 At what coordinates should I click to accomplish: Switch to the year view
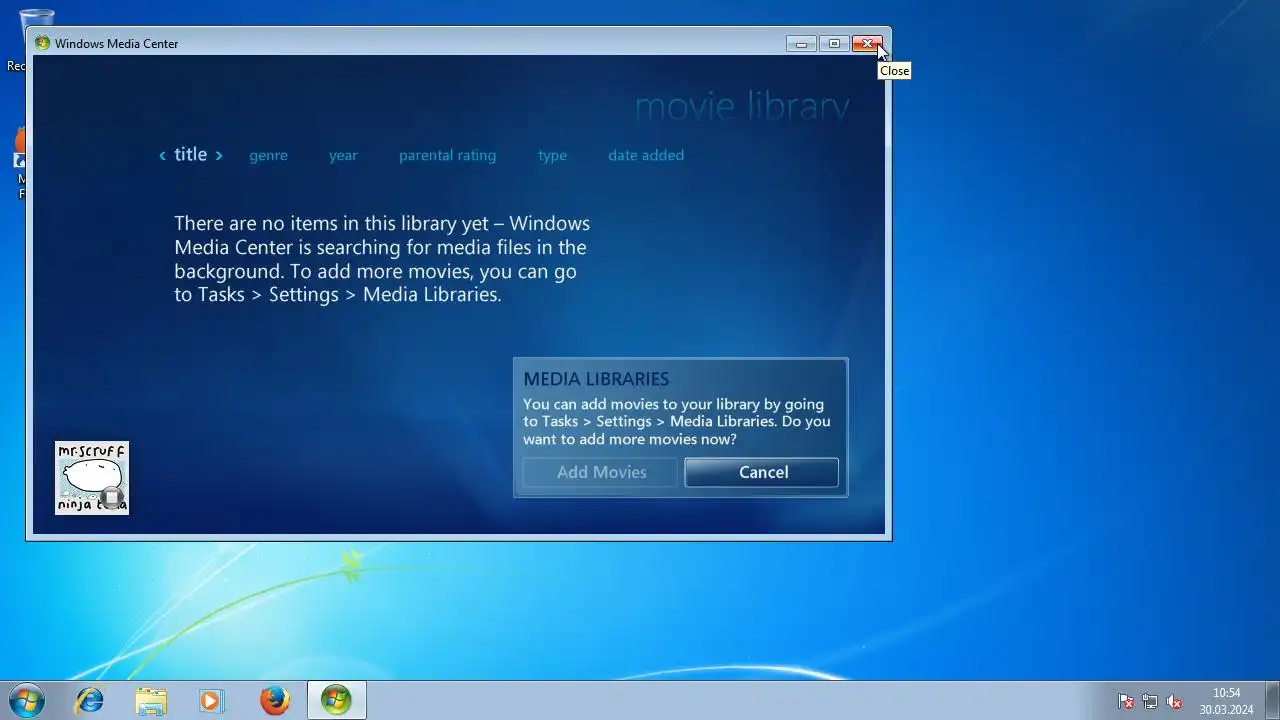343,155
